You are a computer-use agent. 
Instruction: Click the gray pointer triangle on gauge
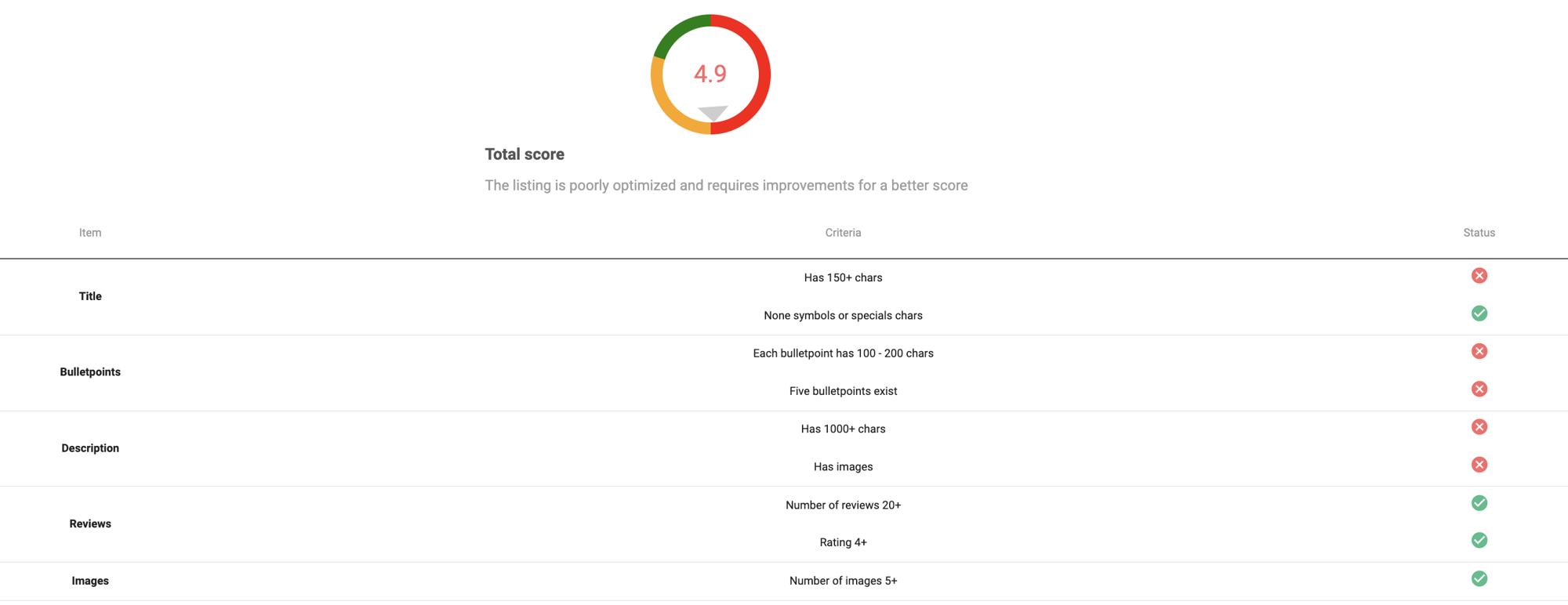tap(713, 113)
